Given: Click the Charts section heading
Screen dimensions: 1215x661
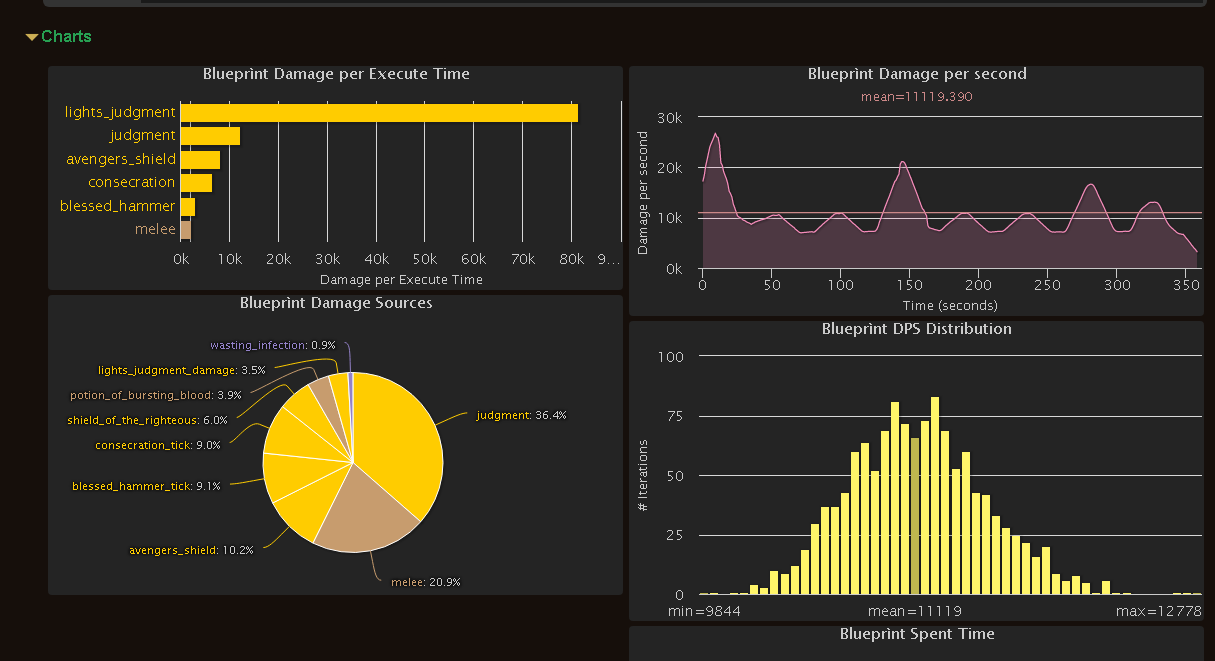Looking at the screenshot, I should 66,37.
